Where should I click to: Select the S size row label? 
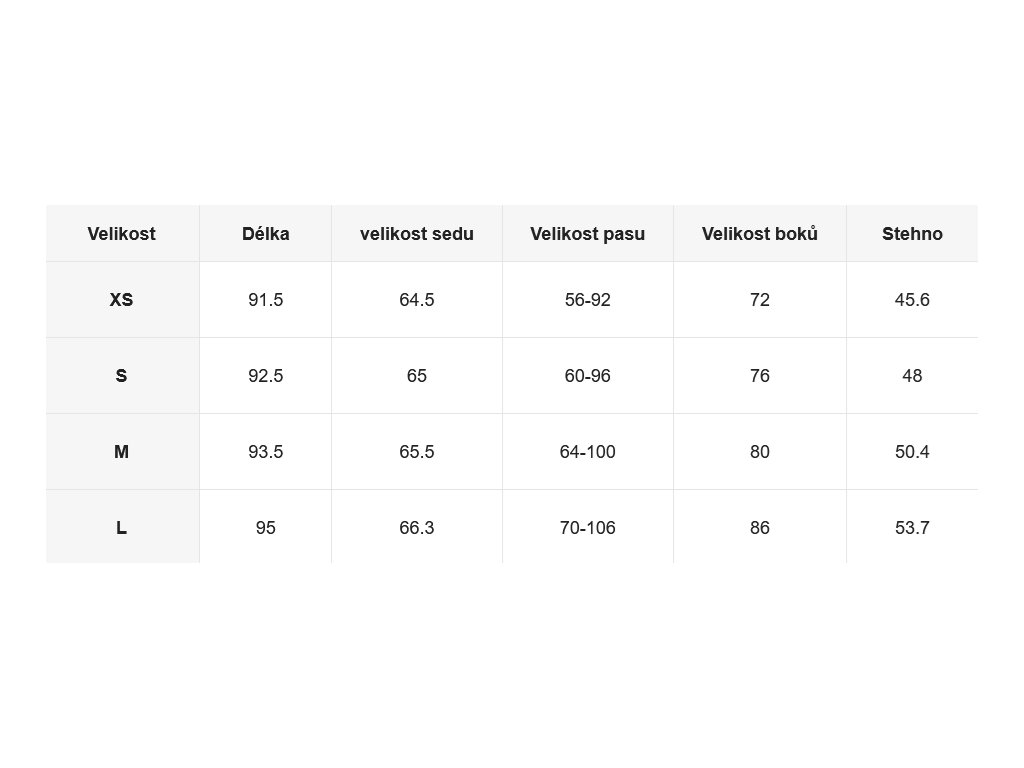[122, 376]
